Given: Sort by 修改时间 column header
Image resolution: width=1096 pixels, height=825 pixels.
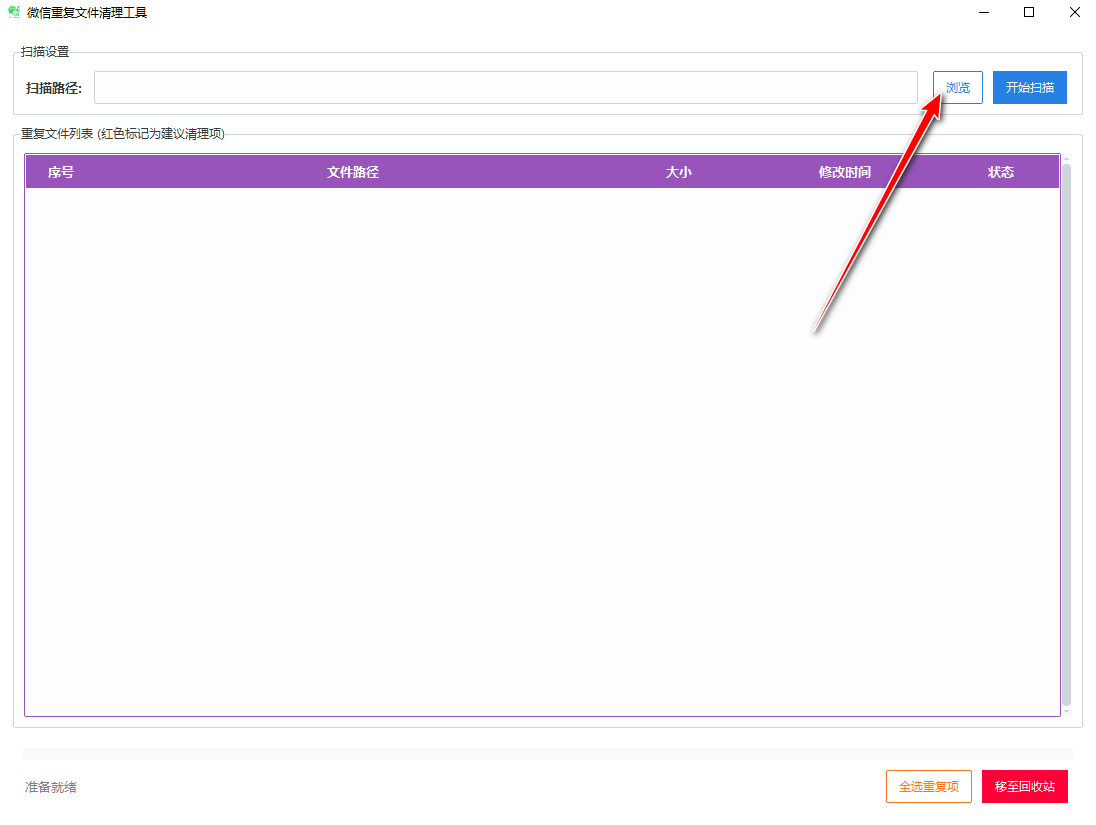Looking at the screenshot, I should pos(844,172).
